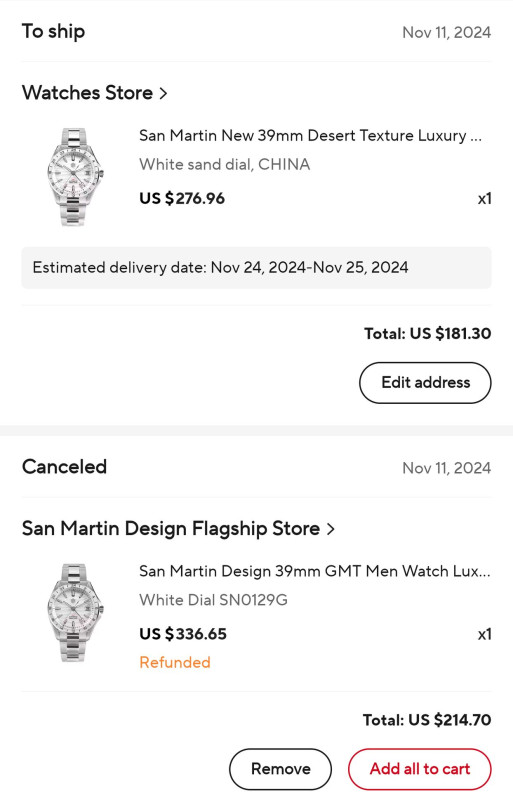
Task: Open the Watches Store chevron arrow
Action: [x=163, y=93]
